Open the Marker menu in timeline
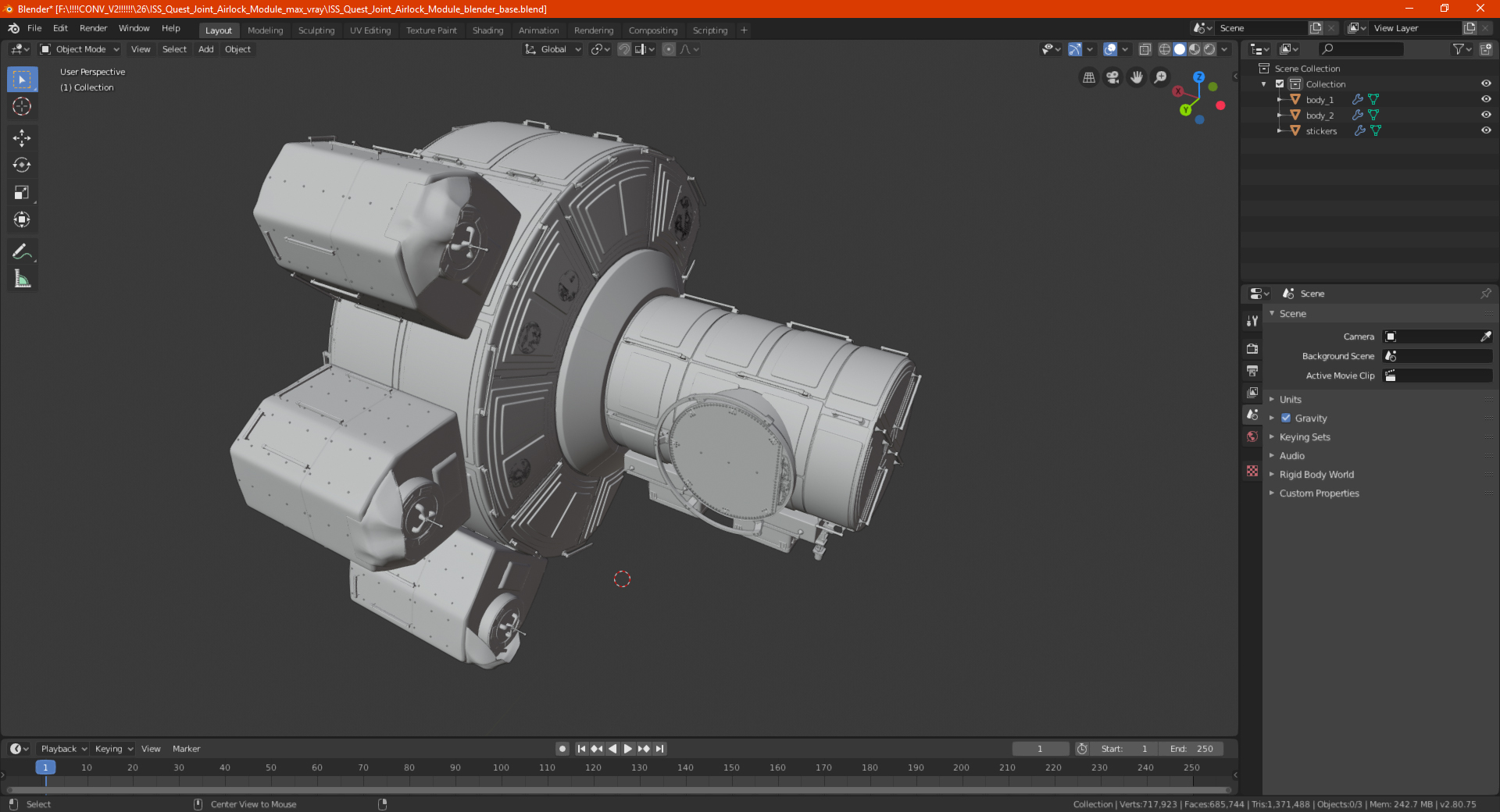Viewport: 1500px width, 812px height. [x=186, y=749]
